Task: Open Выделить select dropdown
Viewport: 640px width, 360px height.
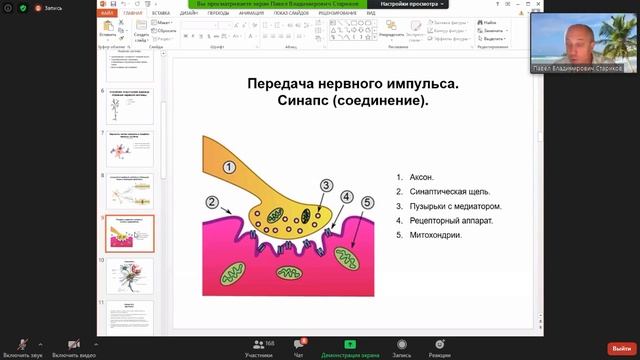Action: [x=492, y=39]
